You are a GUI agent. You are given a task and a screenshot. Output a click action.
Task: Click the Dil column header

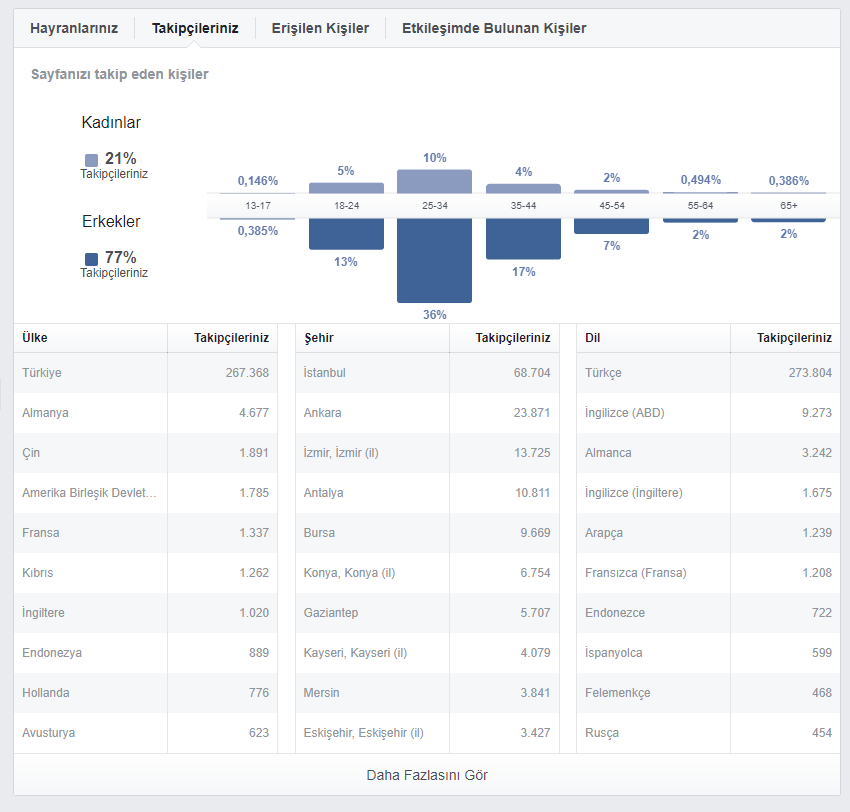click(593, 338)
